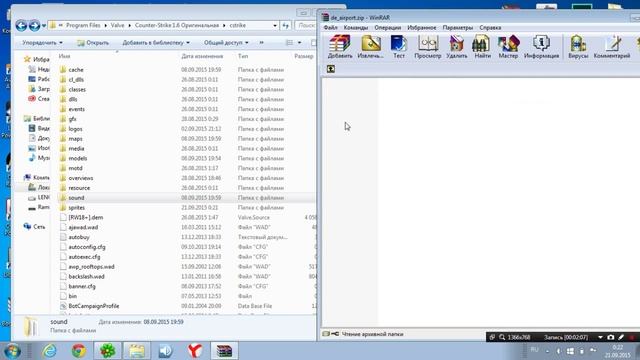Go up one folder in WinRAR
The width and height of the screenshot is (640, 360).
[331, 69]
